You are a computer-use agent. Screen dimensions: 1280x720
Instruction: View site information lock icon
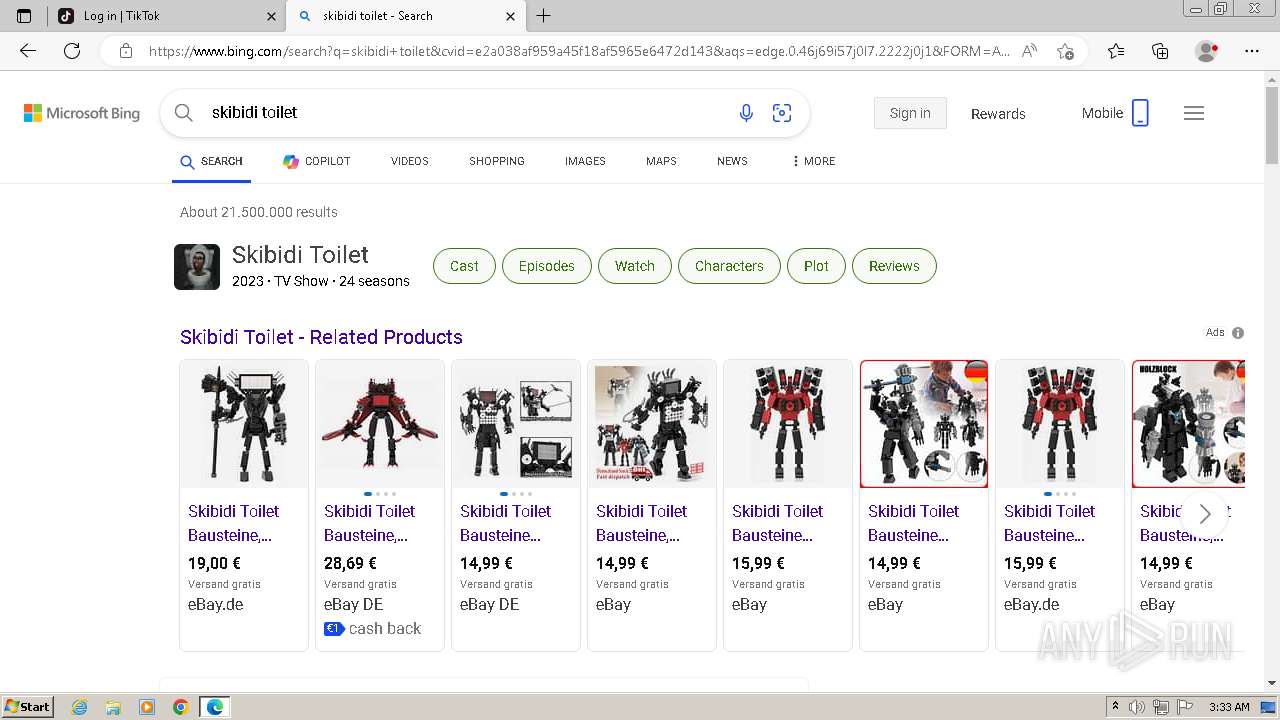coord(126,51)
